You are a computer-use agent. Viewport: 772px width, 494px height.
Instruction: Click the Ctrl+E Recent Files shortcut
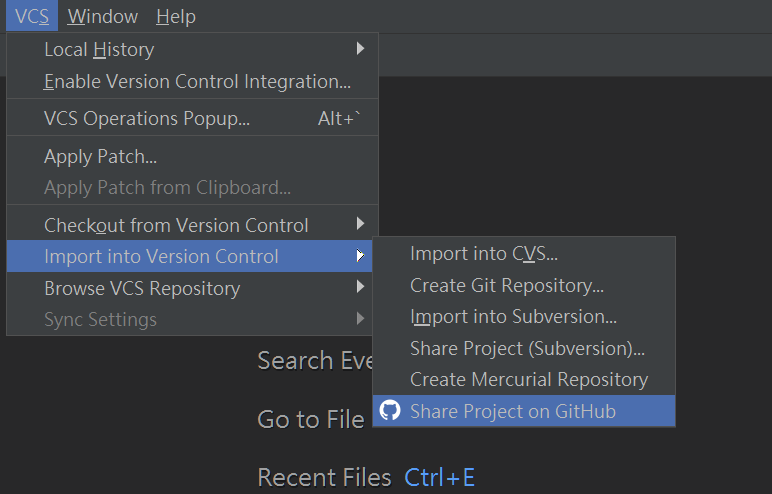[439, 478]
